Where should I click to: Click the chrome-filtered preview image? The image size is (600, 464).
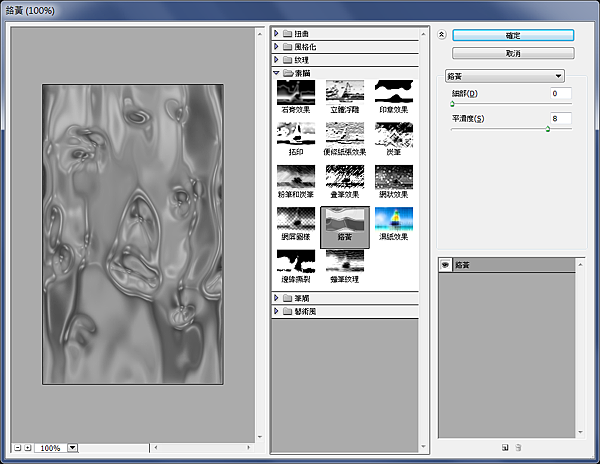(133, 234)
